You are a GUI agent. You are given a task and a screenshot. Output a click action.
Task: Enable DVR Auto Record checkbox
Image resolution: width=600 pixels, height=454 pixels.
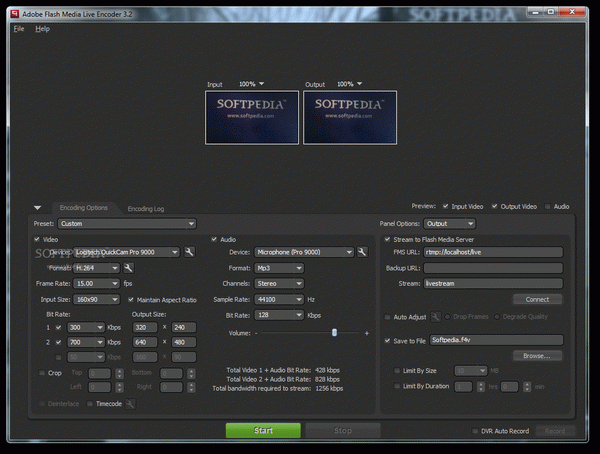pyautogui.click(x=475, y=431)
